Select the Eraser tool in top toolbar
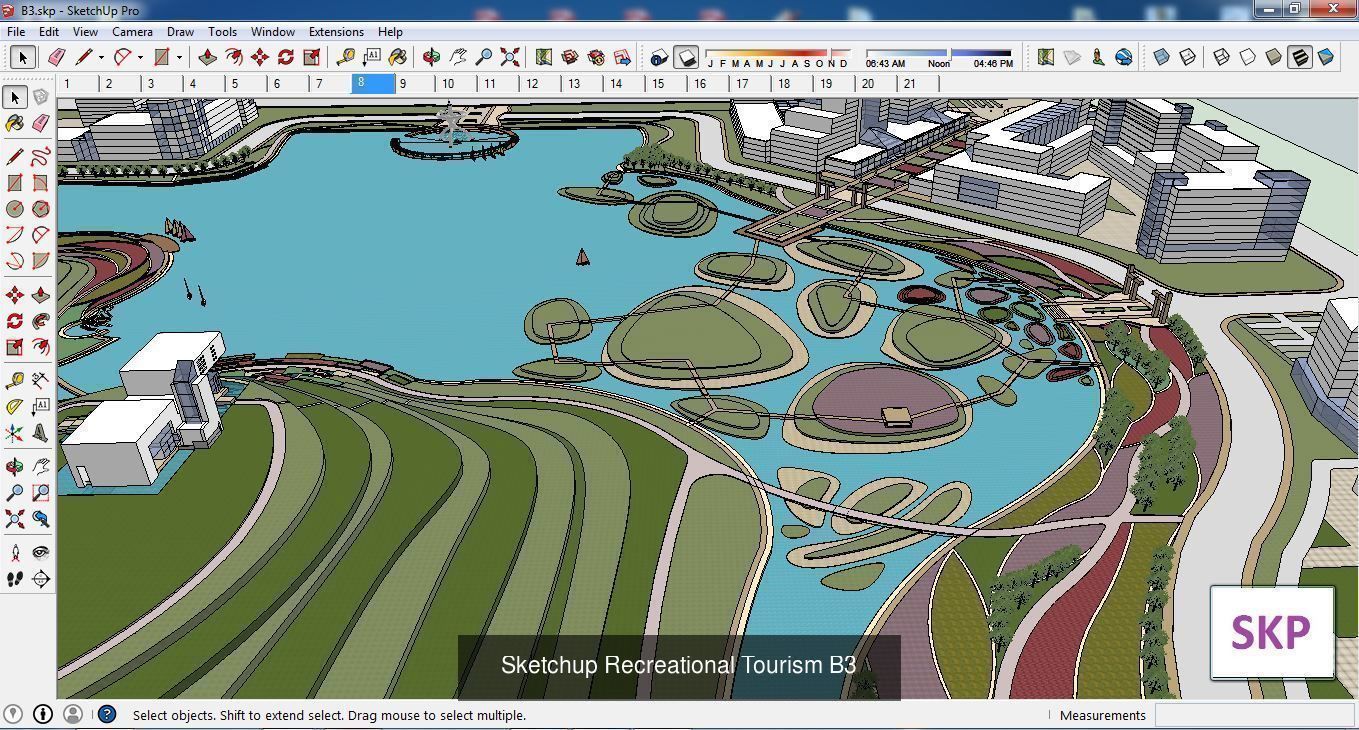This screenshot has width=1359, height=730. click(x=56, y=57)
